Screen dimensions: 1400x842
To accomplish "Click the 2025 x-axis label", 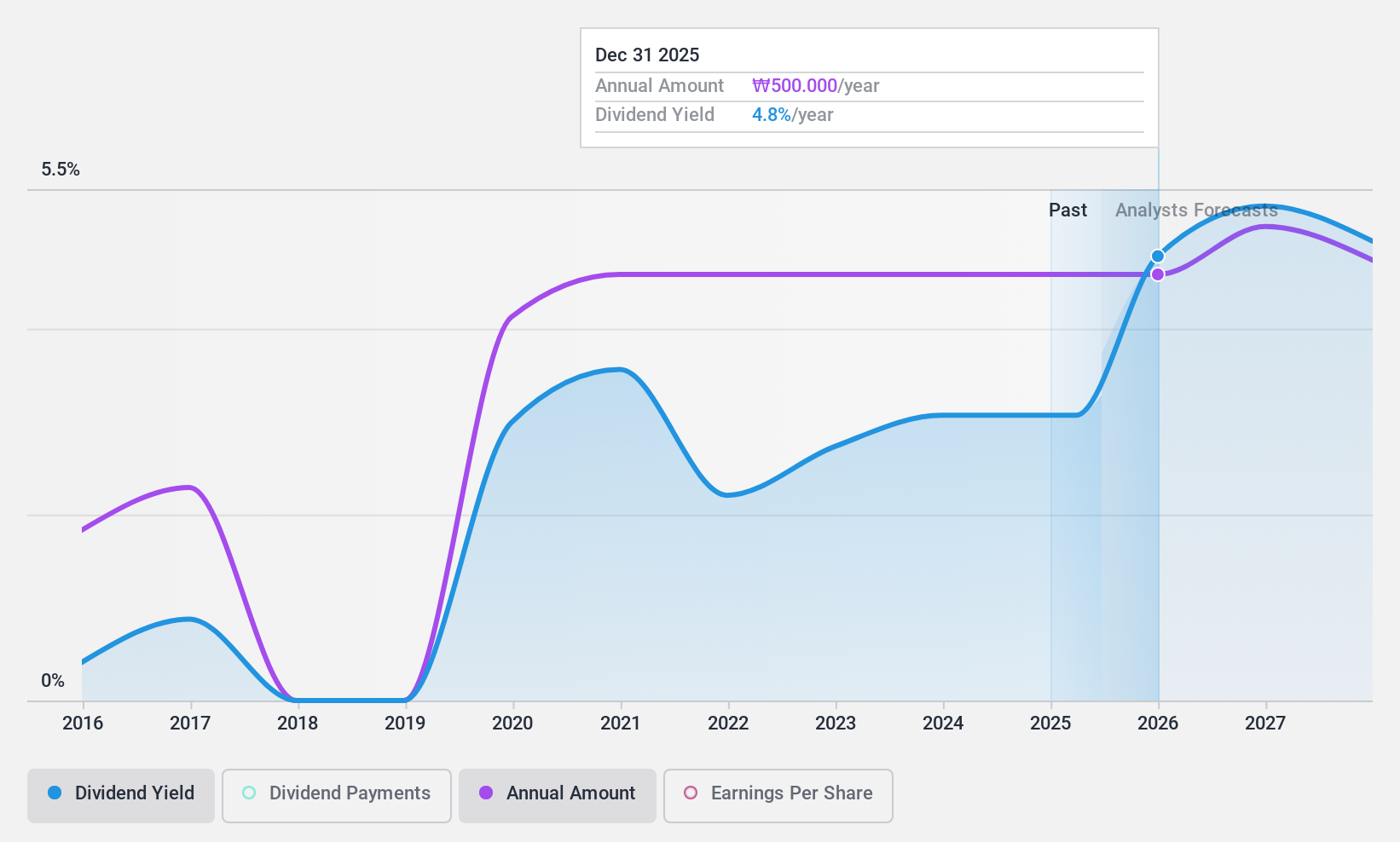I will point(1050,724).
